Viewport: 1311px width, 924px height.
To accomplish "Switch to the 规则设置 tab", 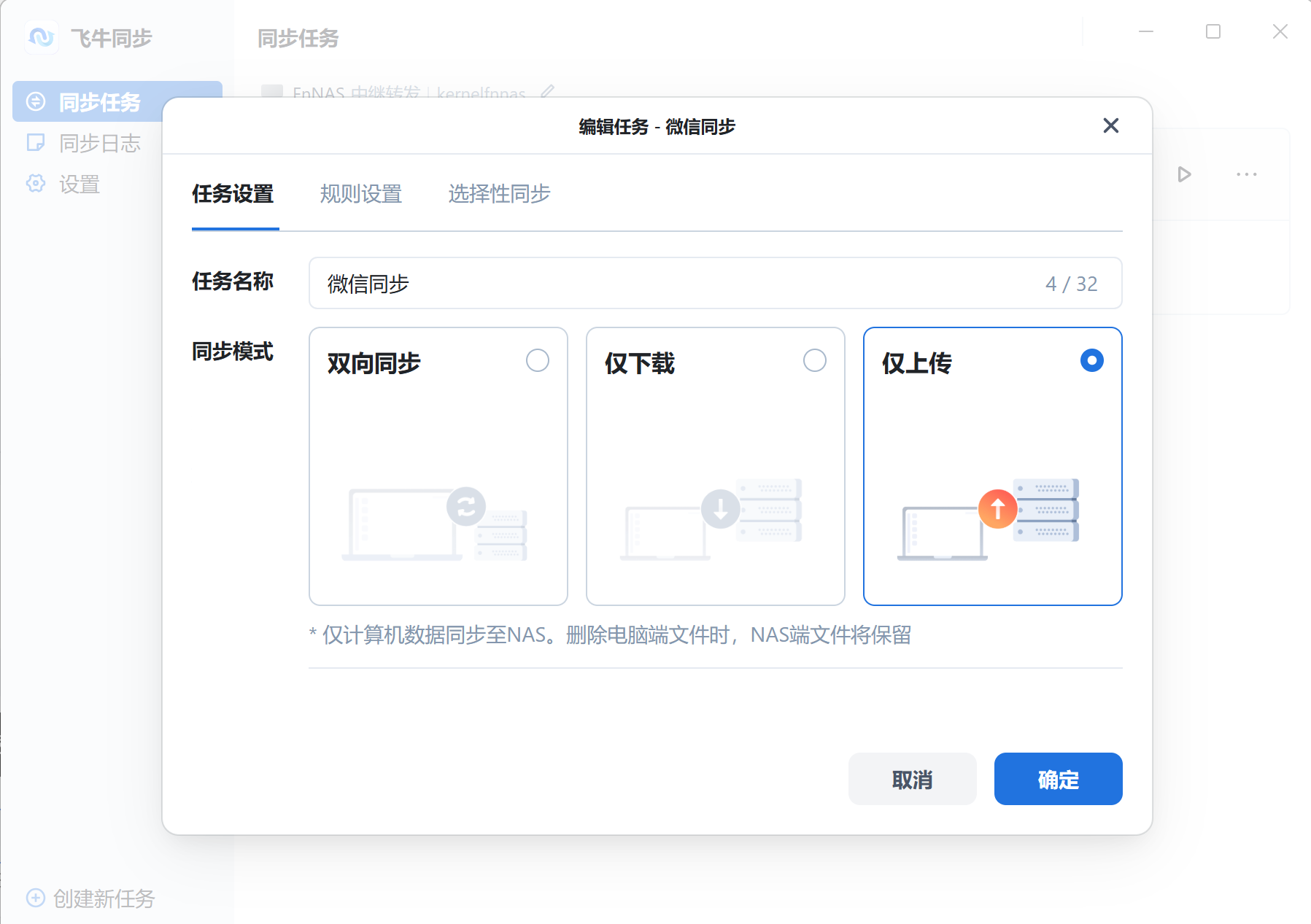I will pyautogui.click(x=361, y=194).
